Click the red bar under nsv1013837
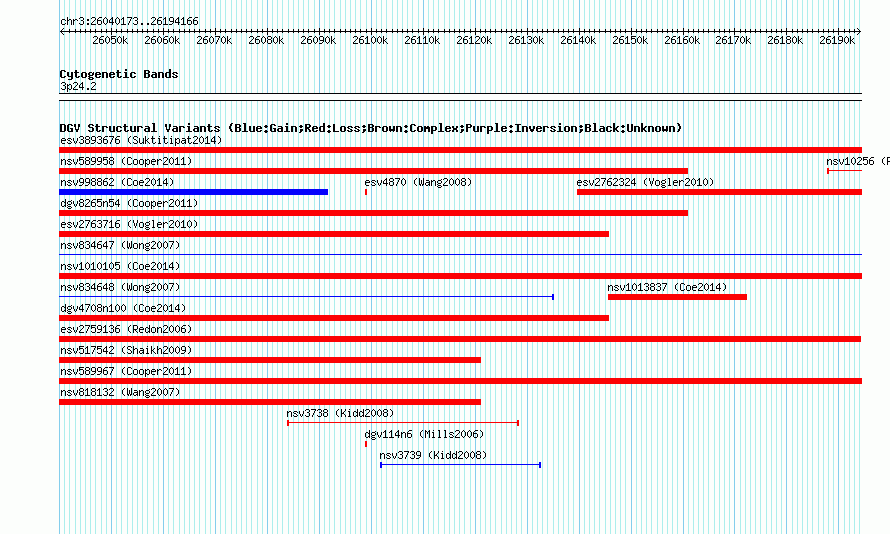 click(677, 297)
